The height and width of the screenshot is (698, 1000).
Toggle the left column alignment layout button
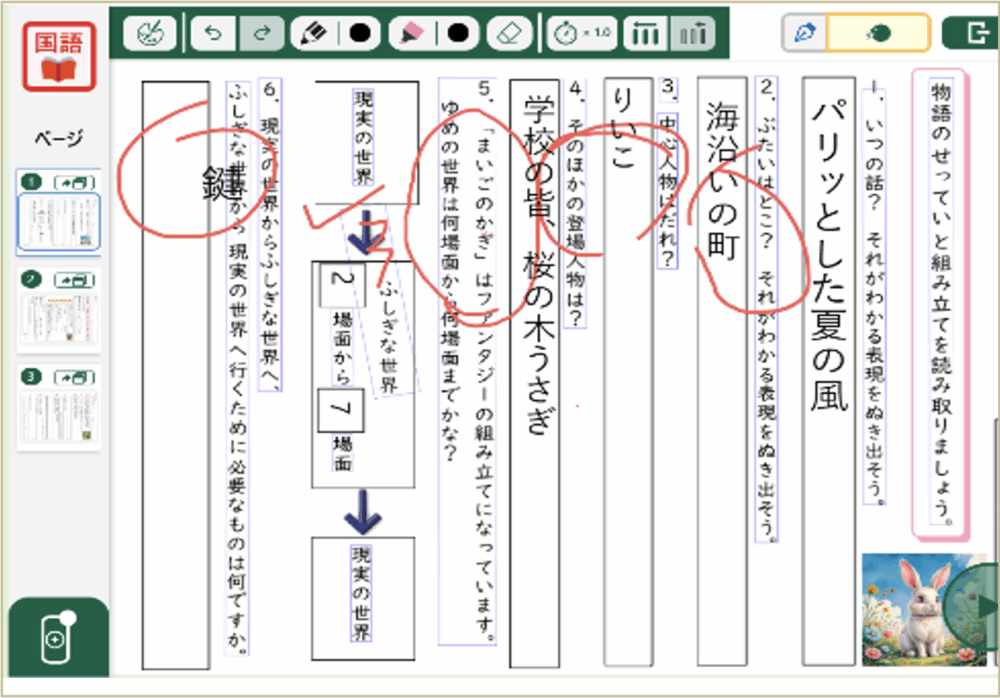point(646,33)
